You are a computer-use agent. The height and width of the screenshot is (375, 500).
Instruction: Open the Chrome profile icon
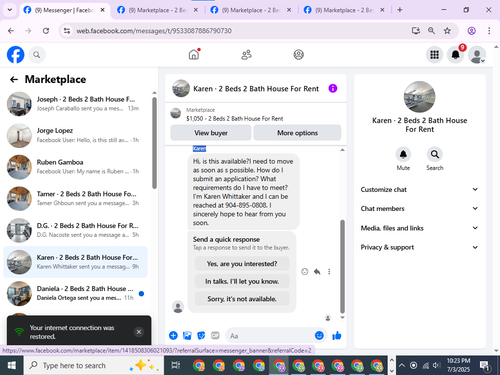click(471, 31)
